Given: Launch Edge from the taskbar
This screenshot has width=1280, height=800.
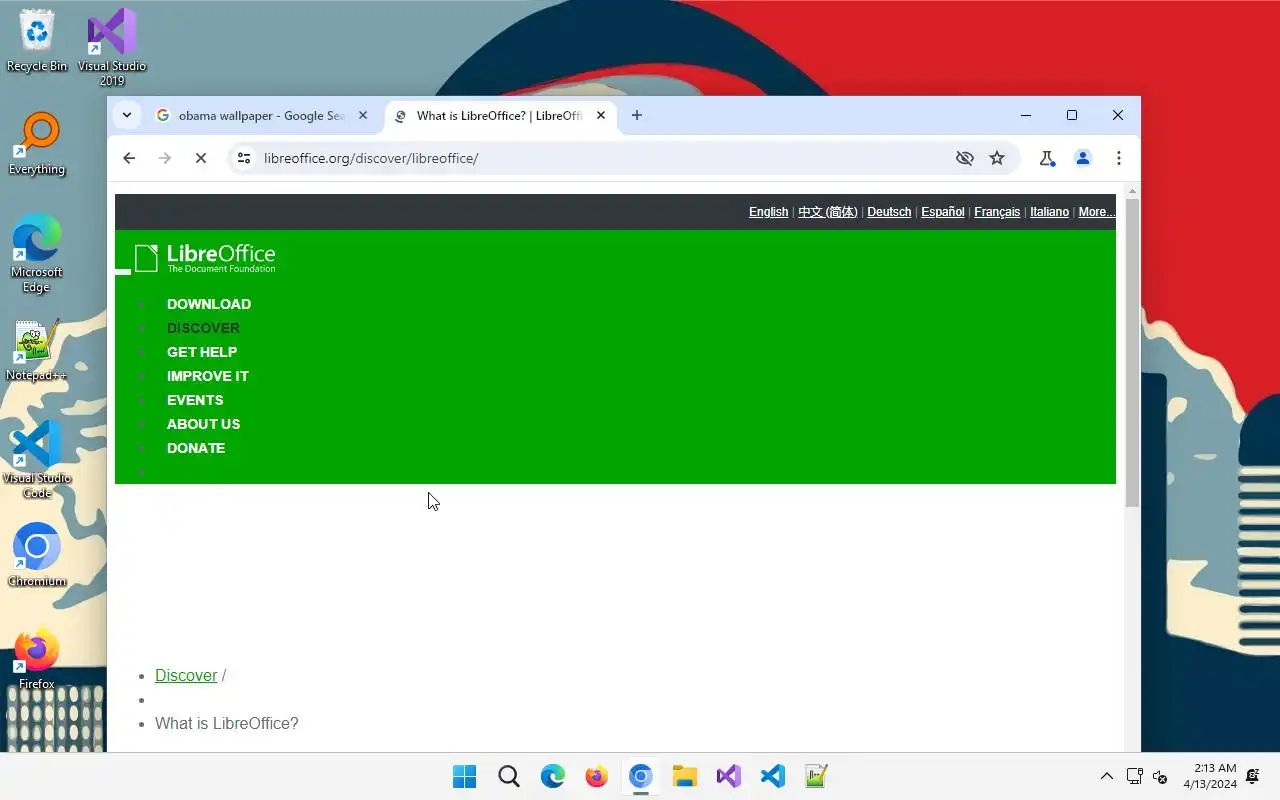Looking at the screenshot, I should (553, 776).
